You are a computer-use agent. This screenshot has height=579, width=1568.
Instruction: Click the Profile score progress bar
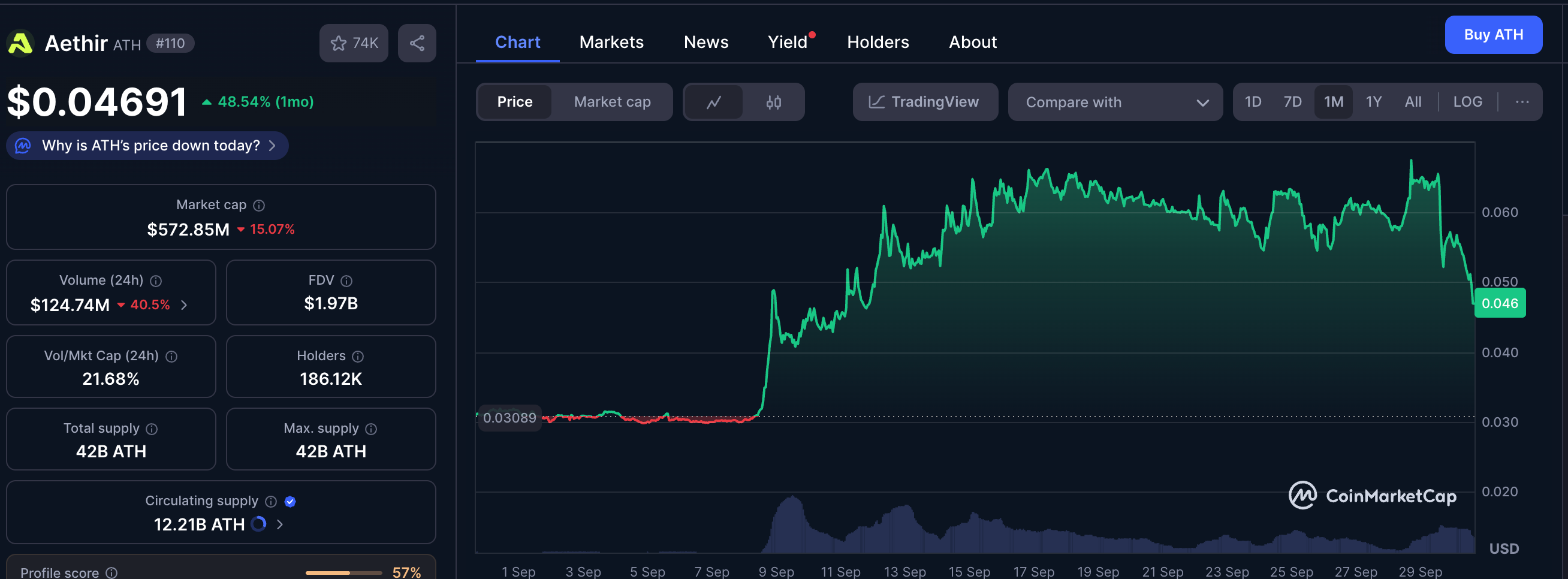tap(344, 572)
